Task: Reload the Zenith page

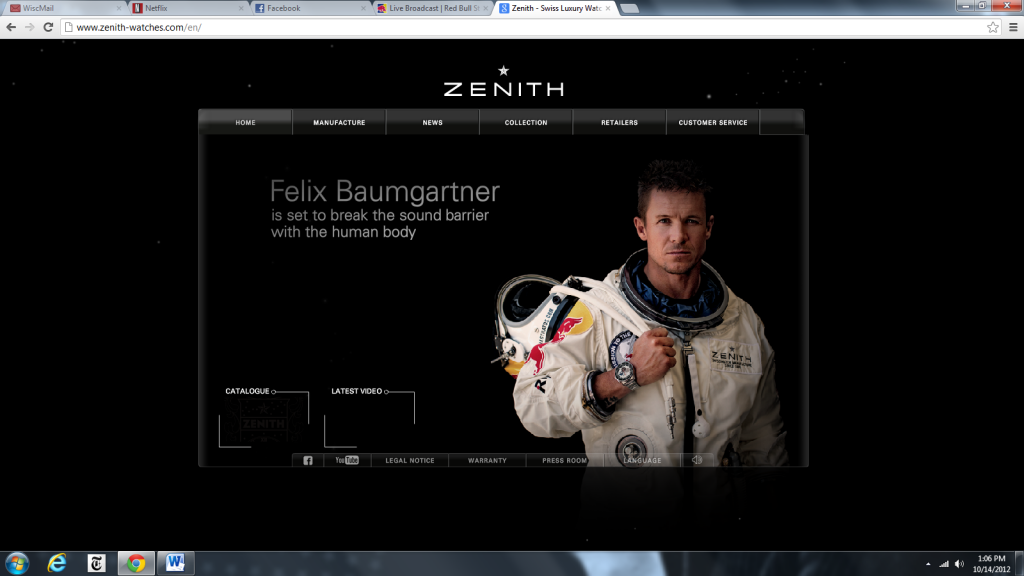Action: pyautogui.click(x=48, y=27)
